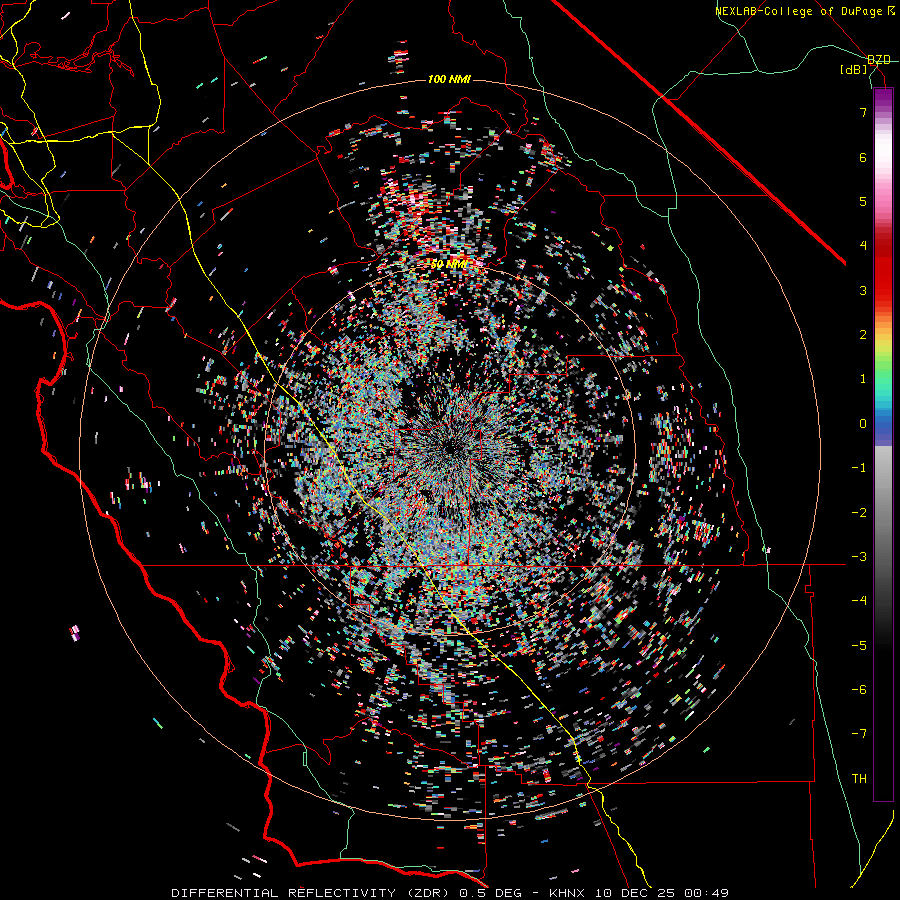Click the '2' value on the color scale

click(863, 335)
